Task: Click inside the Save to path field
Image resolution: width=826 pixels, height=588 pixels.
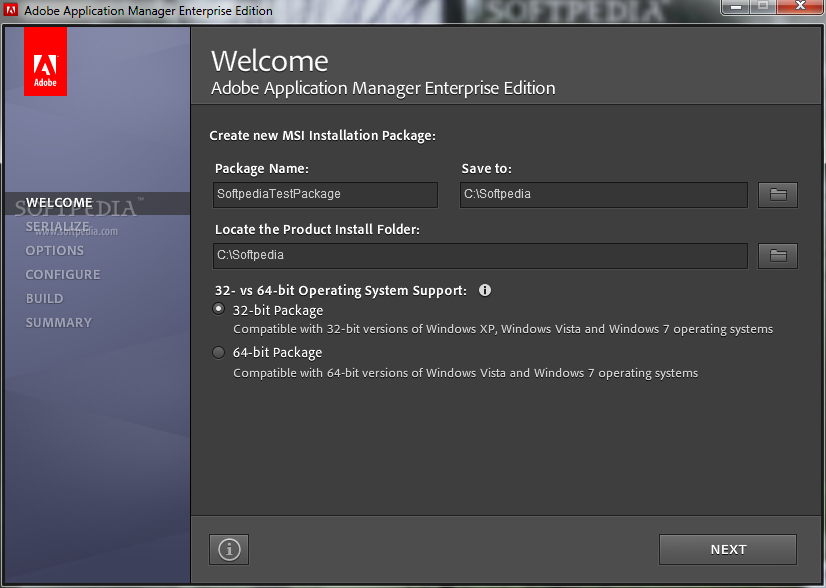Action: tap(604, 194)
